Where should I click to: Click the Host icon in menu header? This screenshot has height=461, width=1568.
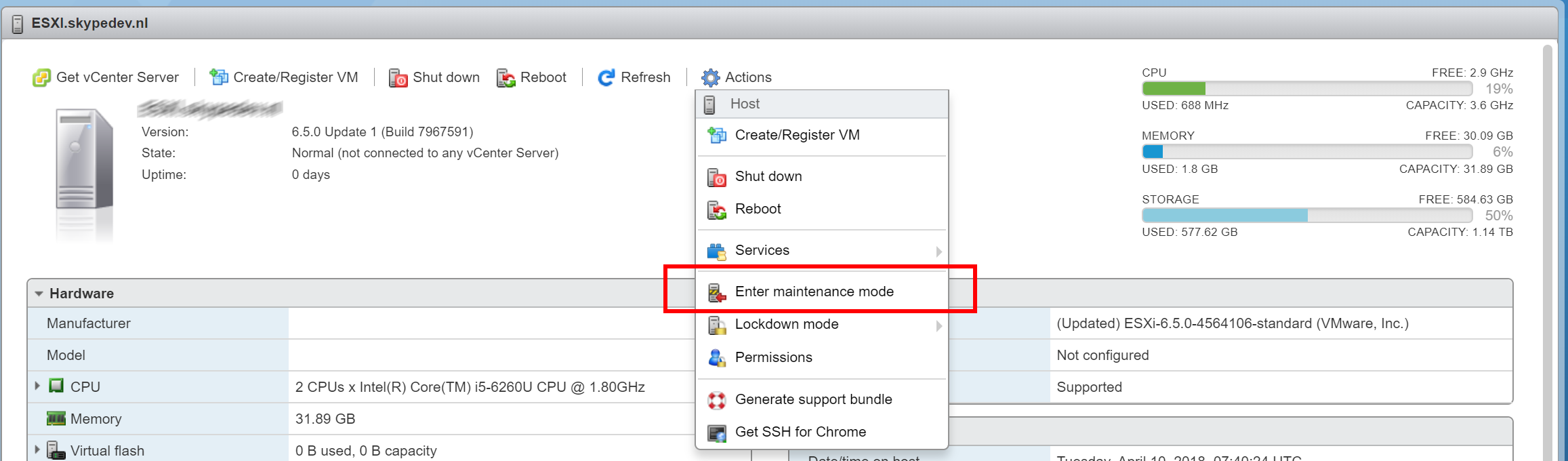pos(709,104)
